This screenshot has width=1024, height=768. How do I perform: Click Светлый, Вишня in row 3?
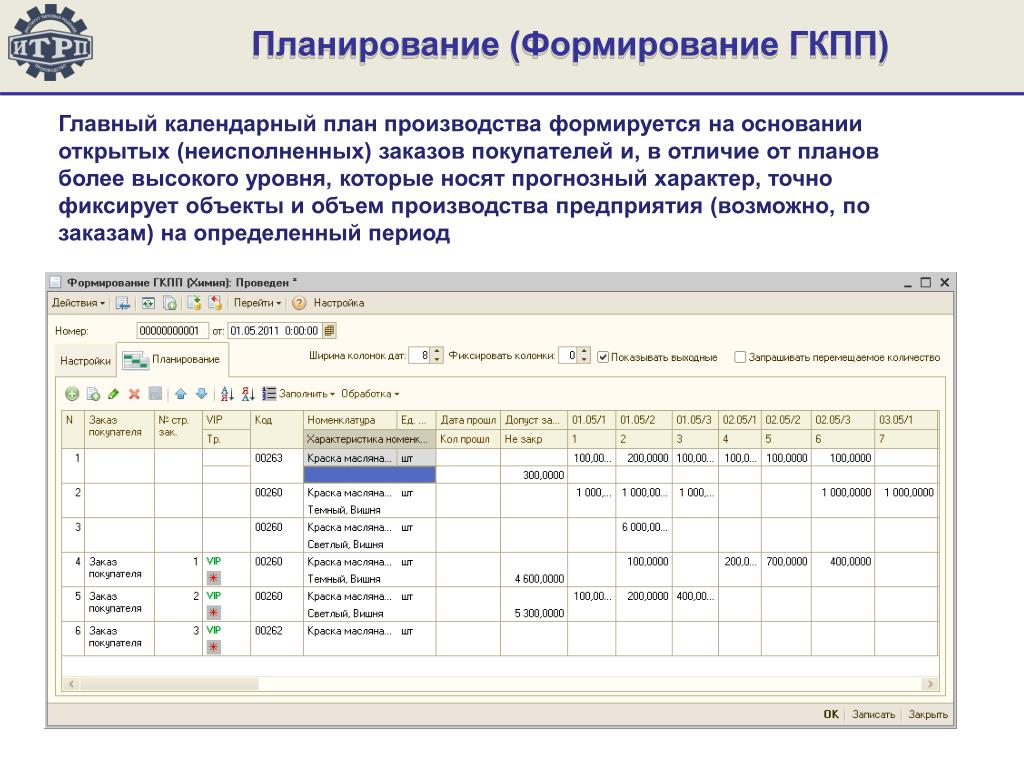click(345, 545)
